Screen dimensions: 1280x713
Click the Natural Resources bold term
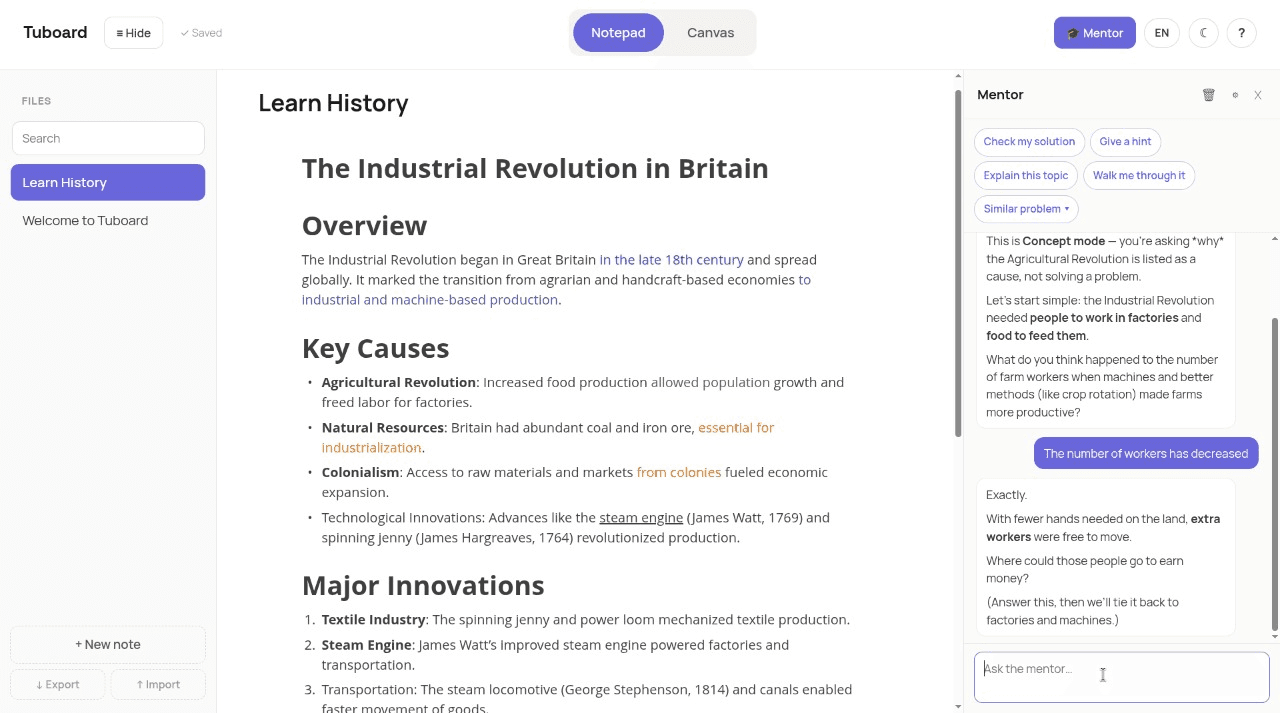[x=383, y=428]
